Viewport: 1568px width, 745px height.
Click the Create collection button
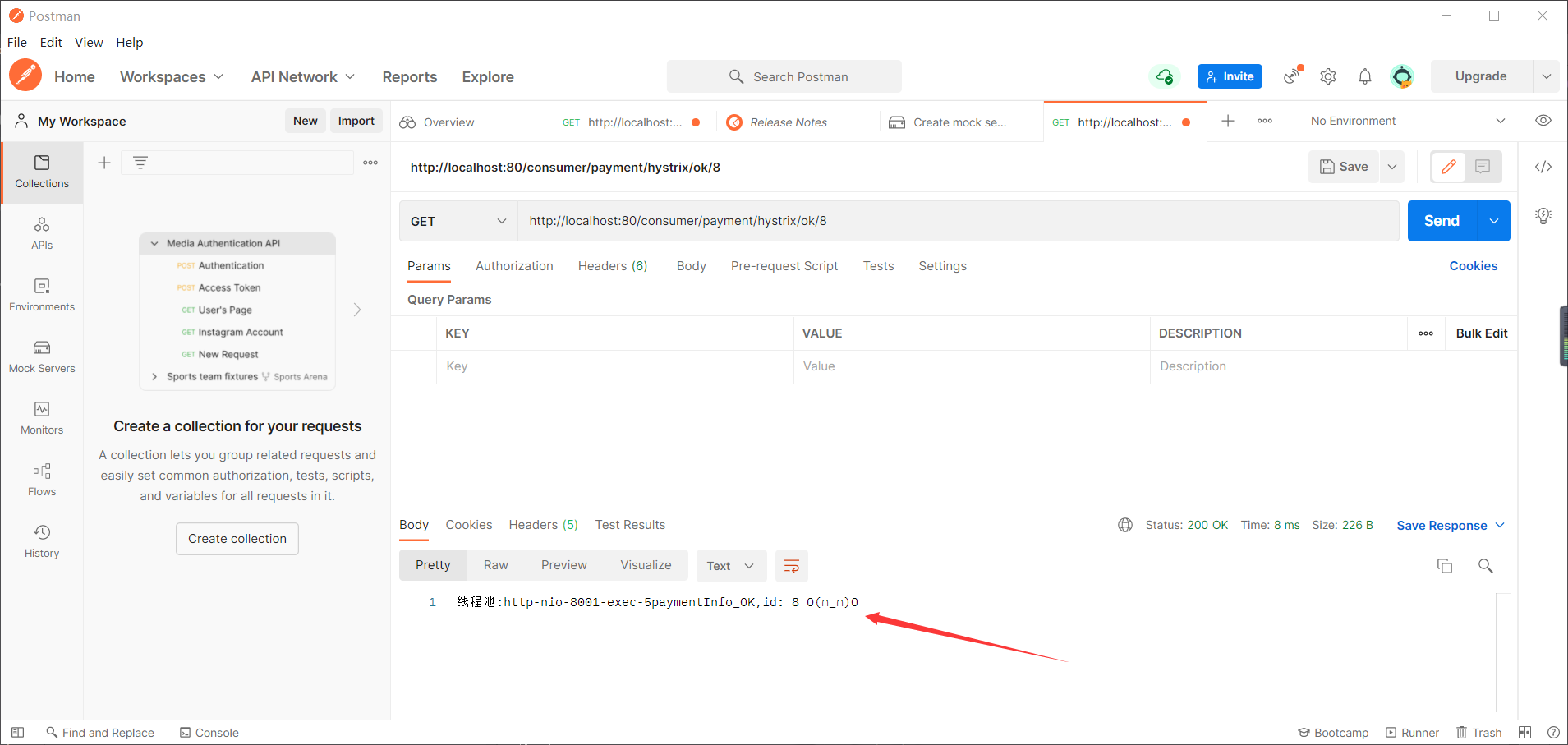237,539
